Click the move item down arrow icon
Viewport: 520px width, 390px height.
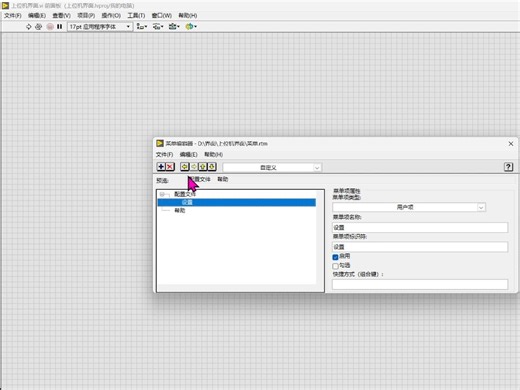click(x=212, y=167)
